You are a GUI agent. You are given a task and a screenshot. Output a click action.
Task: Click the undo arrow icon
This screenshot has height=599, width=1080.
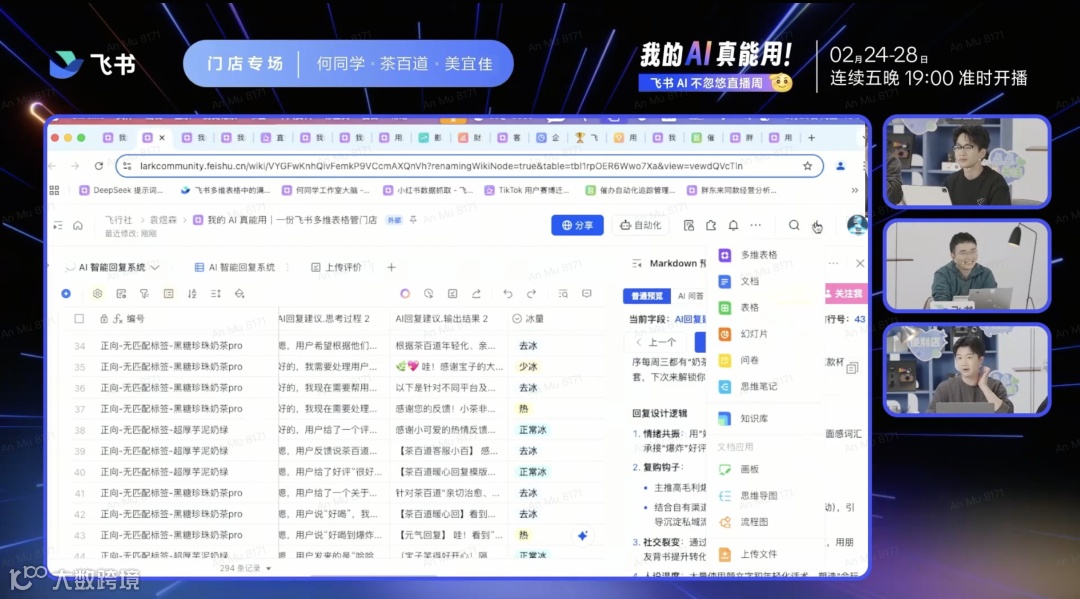coord(508,294)
